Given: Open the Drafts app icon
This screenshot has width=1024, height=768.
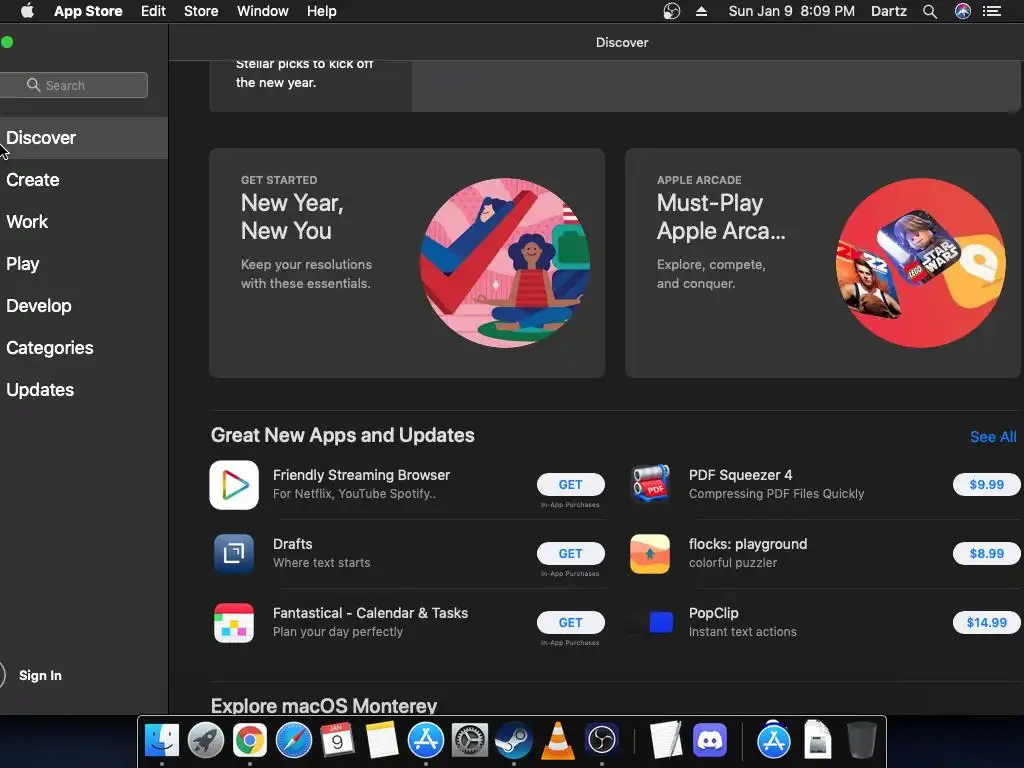Looking at the screenshot, I should [234, 554].
